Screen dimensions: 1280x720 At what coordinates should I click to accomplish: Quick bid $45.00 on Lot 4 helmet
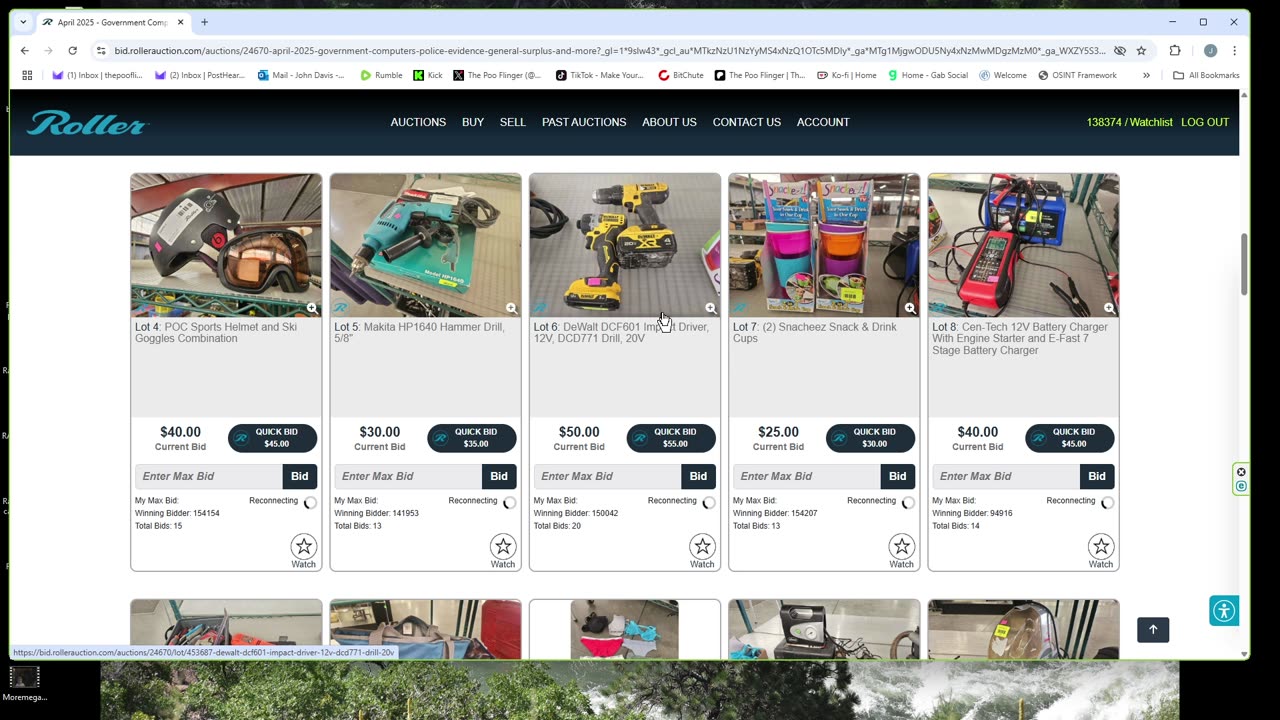[272, 438]
